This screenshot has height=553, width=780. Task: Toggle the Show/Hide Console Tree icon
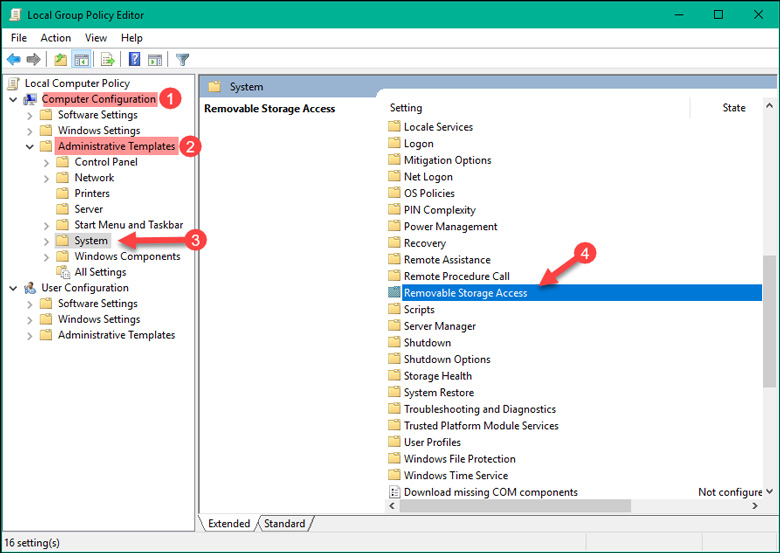pos(80,60)
